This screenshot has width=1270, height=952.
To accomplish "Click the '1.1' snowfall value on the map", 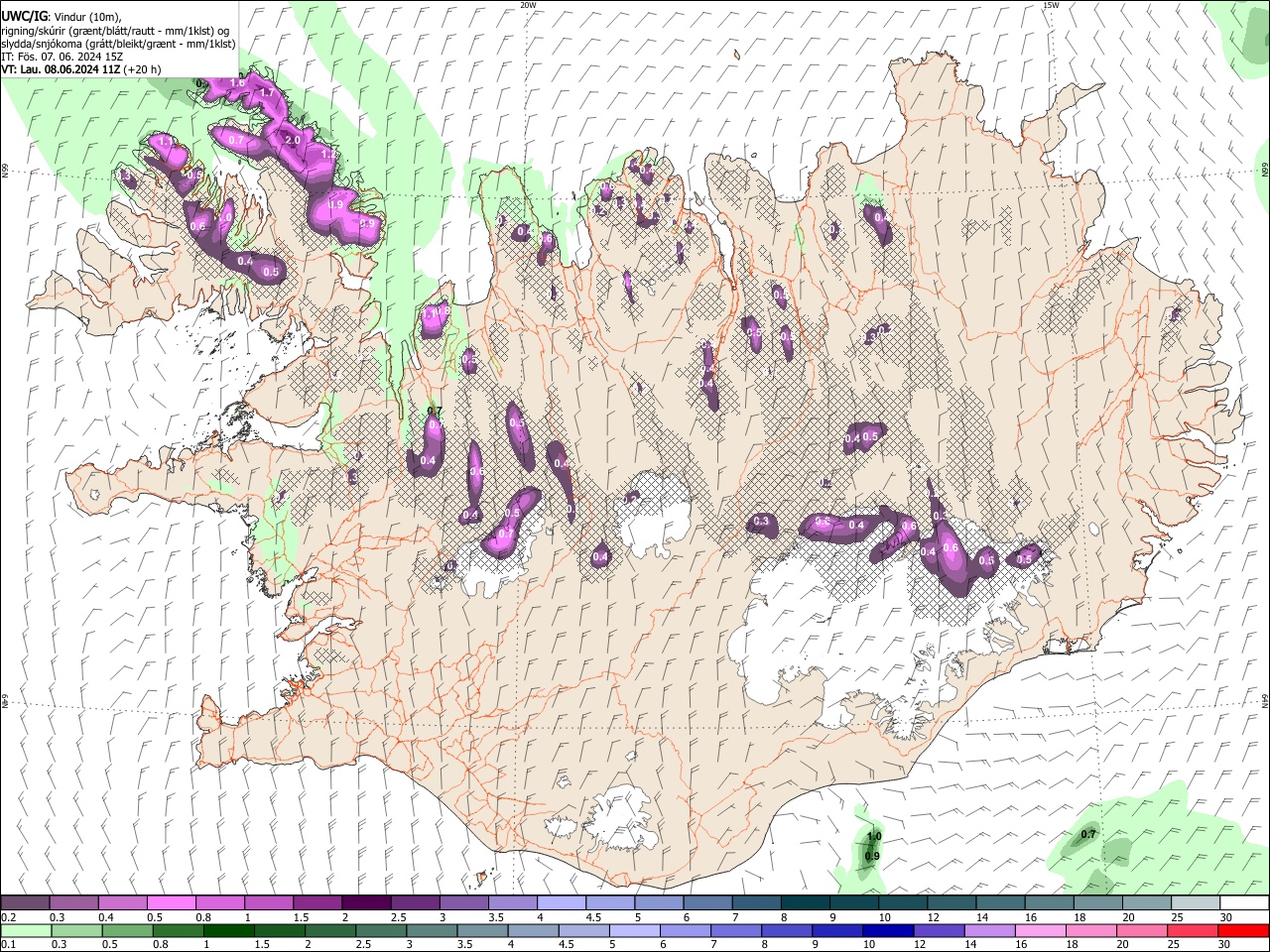I will point(167,143).
